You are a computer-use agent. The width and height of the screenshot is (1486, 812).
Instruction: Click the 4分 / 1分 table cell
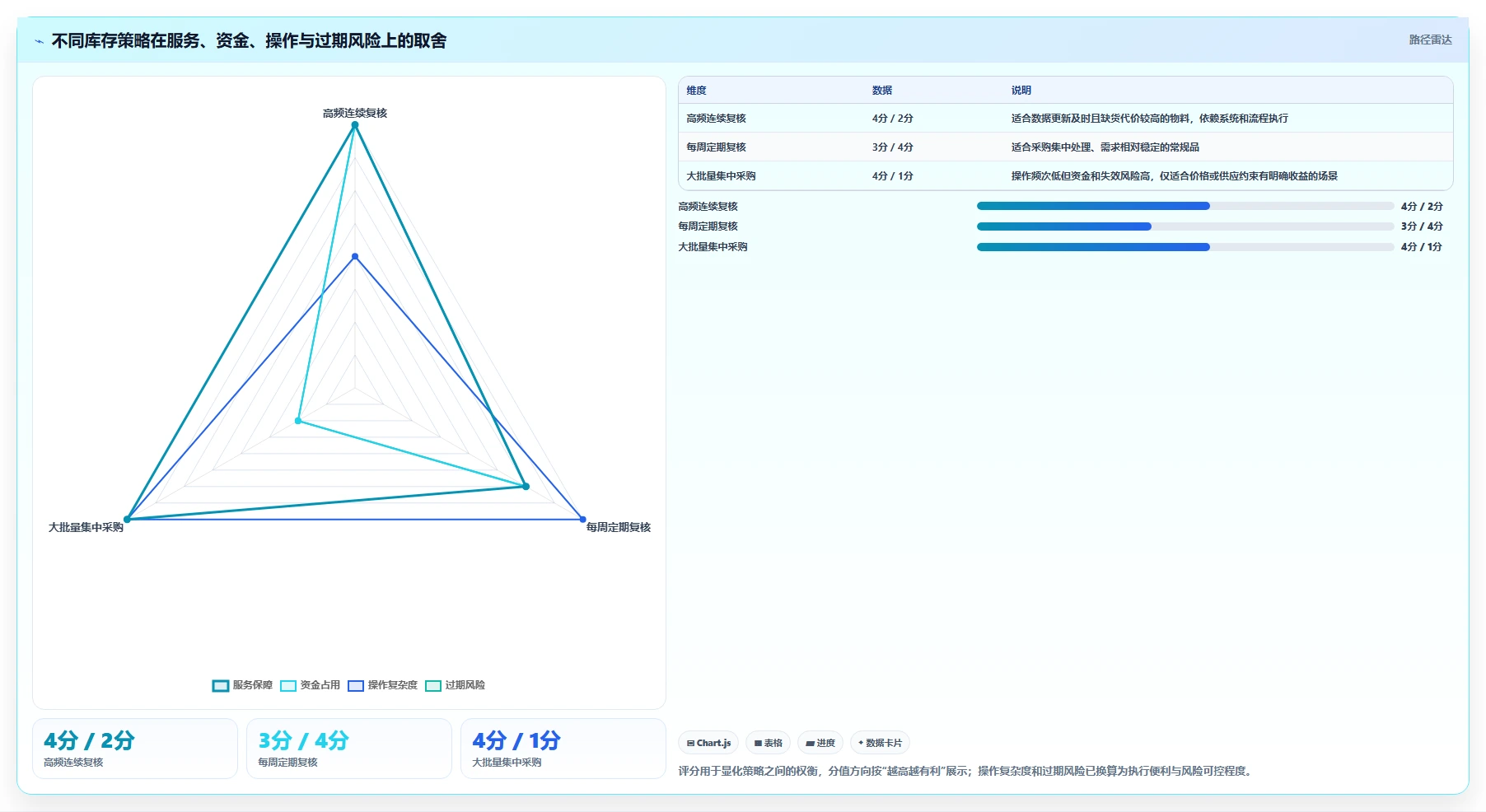pos(893,176)
